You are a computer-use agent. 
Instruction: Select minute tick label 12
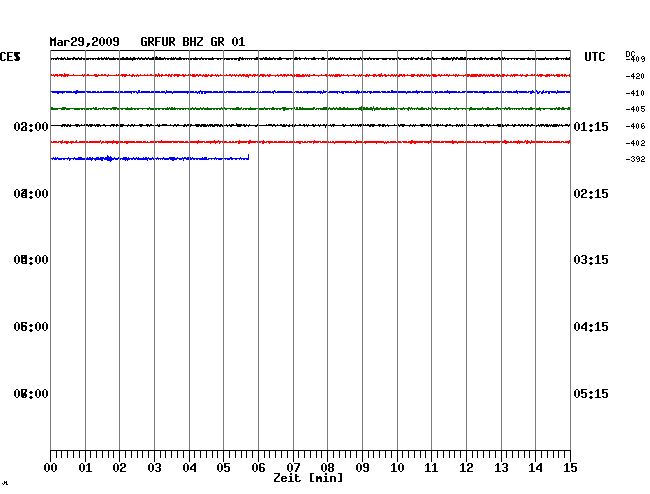tap(466, 468)
